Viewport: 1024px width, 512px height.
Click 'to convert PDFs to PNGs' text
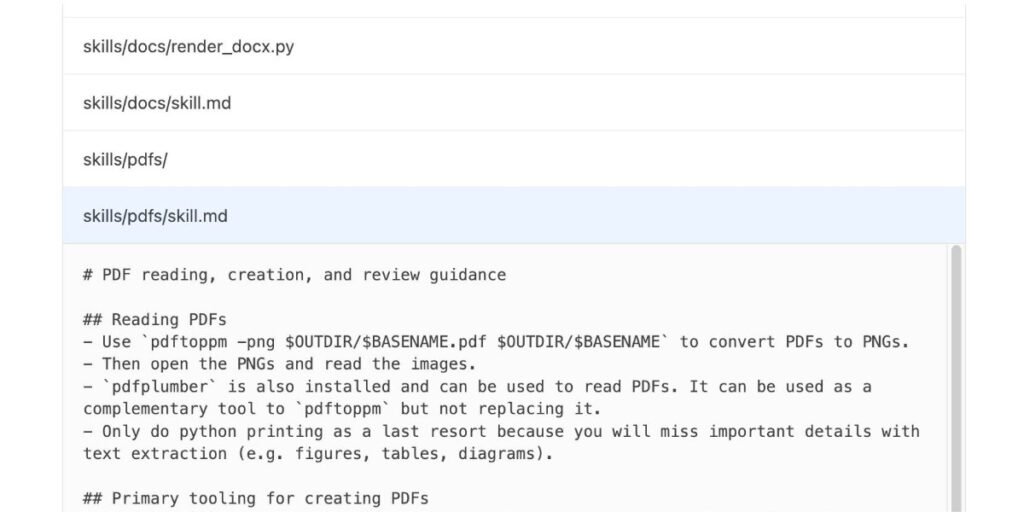794,342
